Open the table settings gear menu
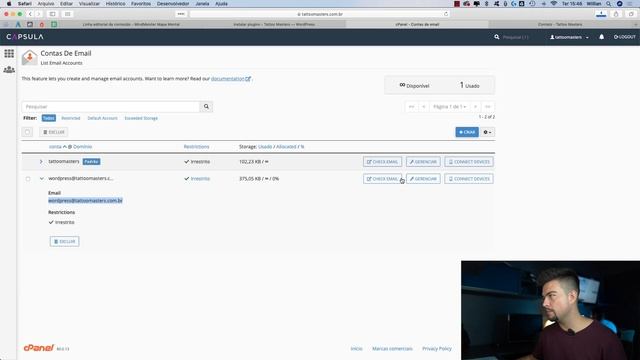Screen dimensions: 640x360 pyautogui.click(x=487, y=132)
